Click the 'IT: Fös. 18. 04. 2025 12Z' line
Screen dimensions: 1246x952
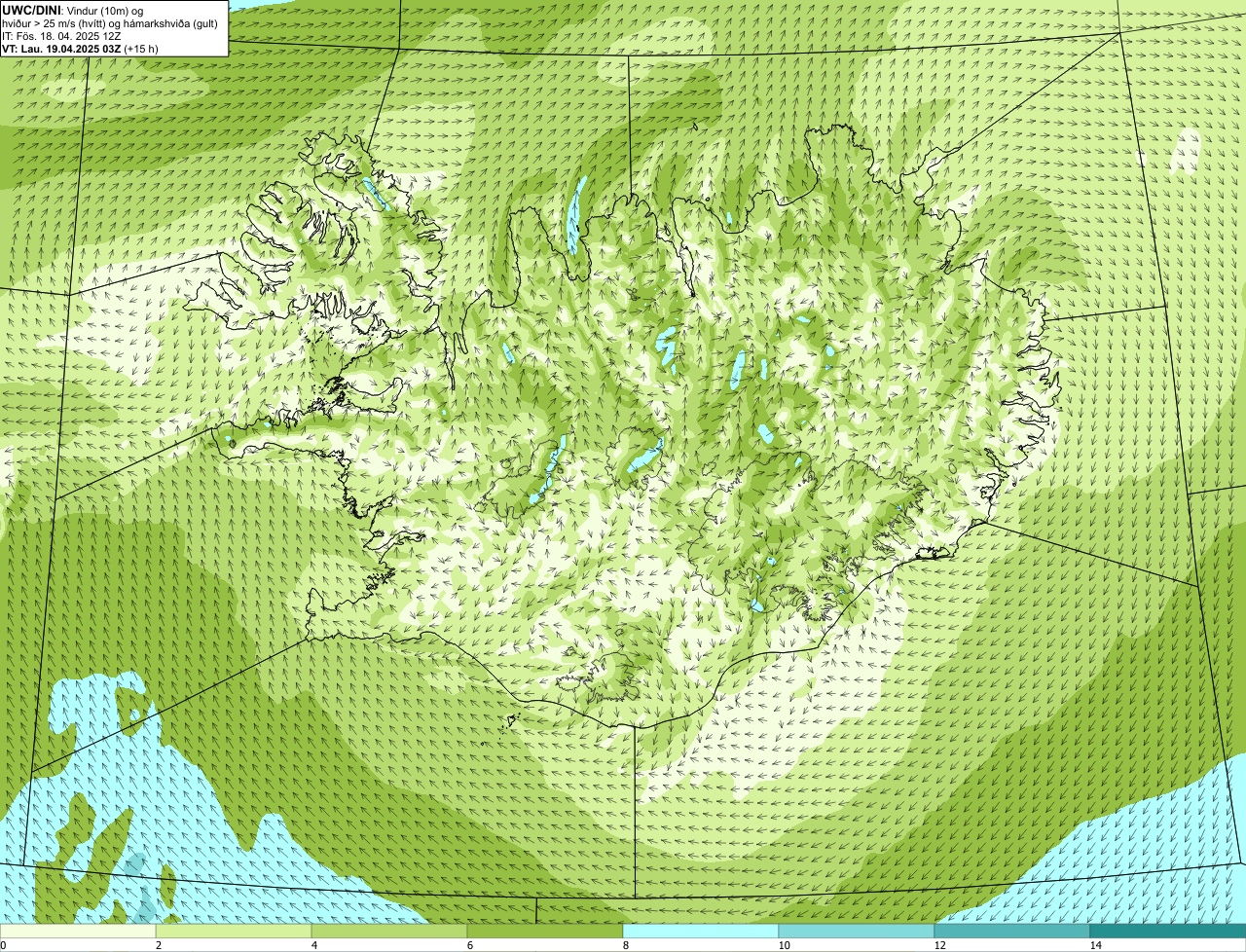(x=61, y=36)
